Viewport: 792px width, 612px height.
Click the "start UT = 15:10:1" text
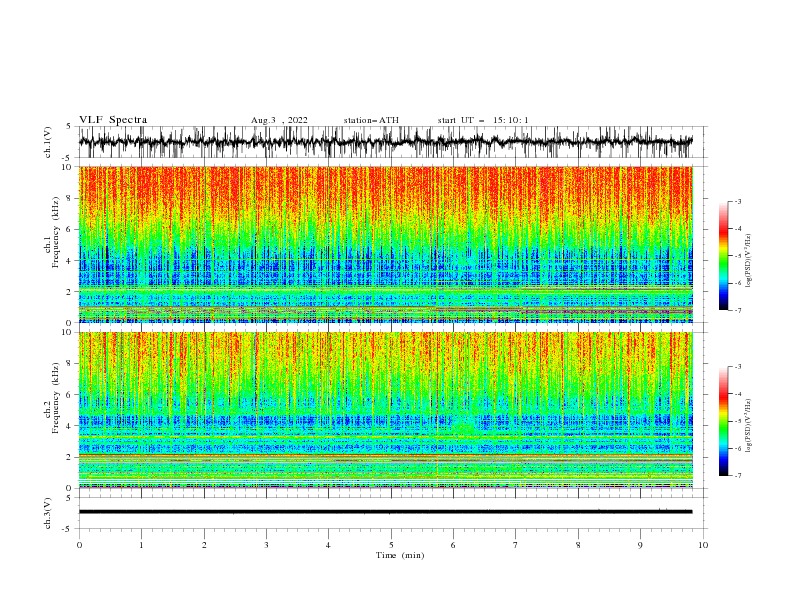(x=483, y=120)
